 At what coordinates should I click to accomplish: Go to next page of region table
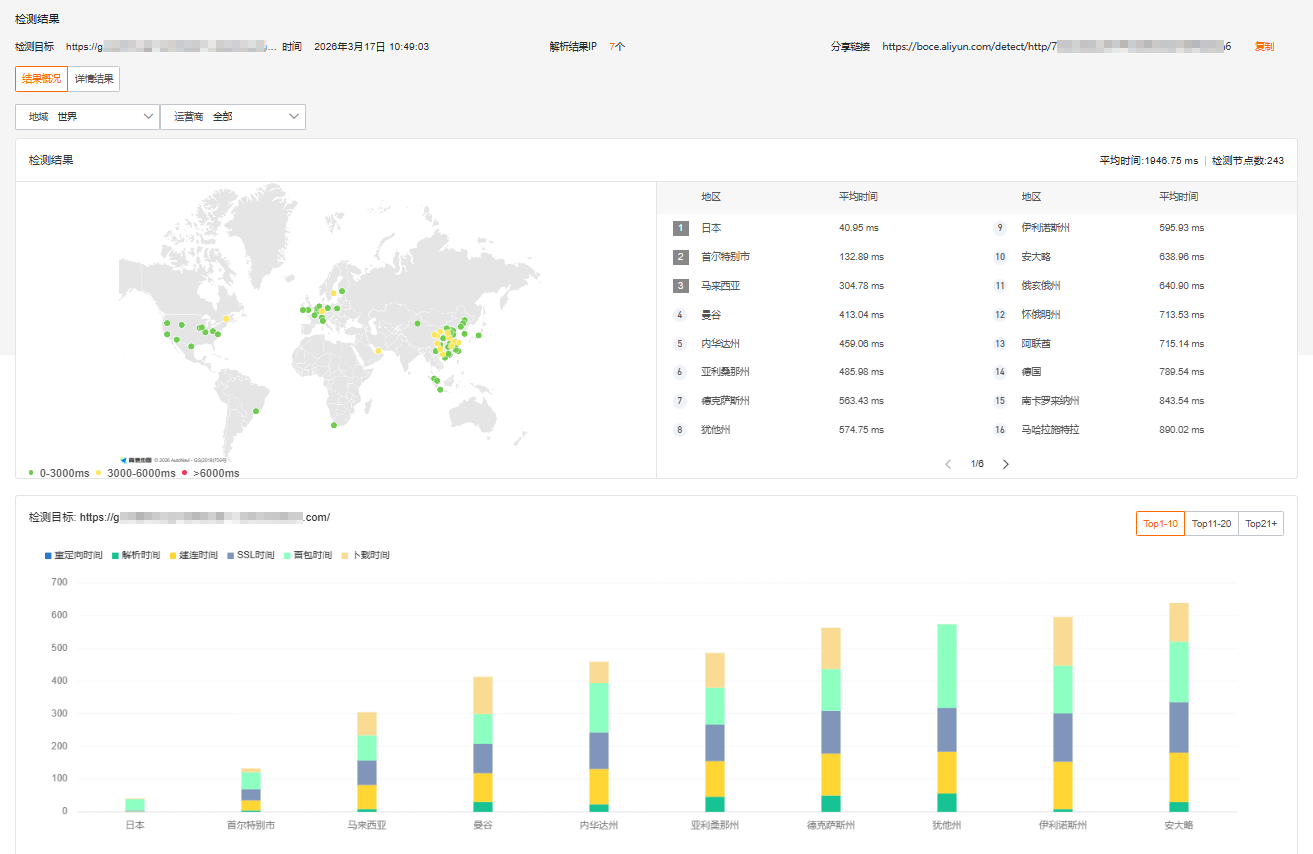pyautogui.click(x=1006, y=464)
